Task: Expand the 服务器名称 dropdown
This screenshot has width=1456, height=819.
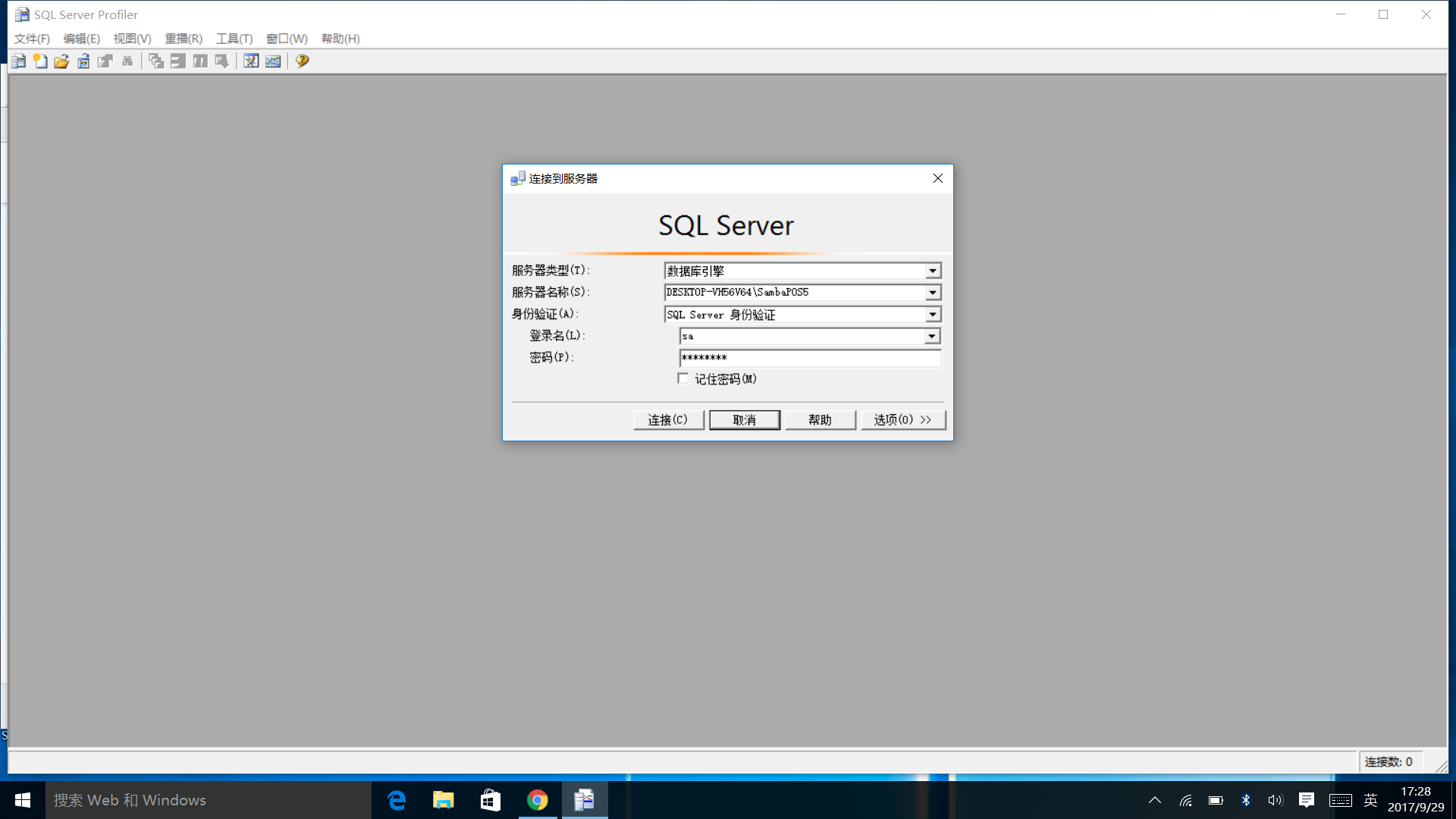Action: (933, 293)
